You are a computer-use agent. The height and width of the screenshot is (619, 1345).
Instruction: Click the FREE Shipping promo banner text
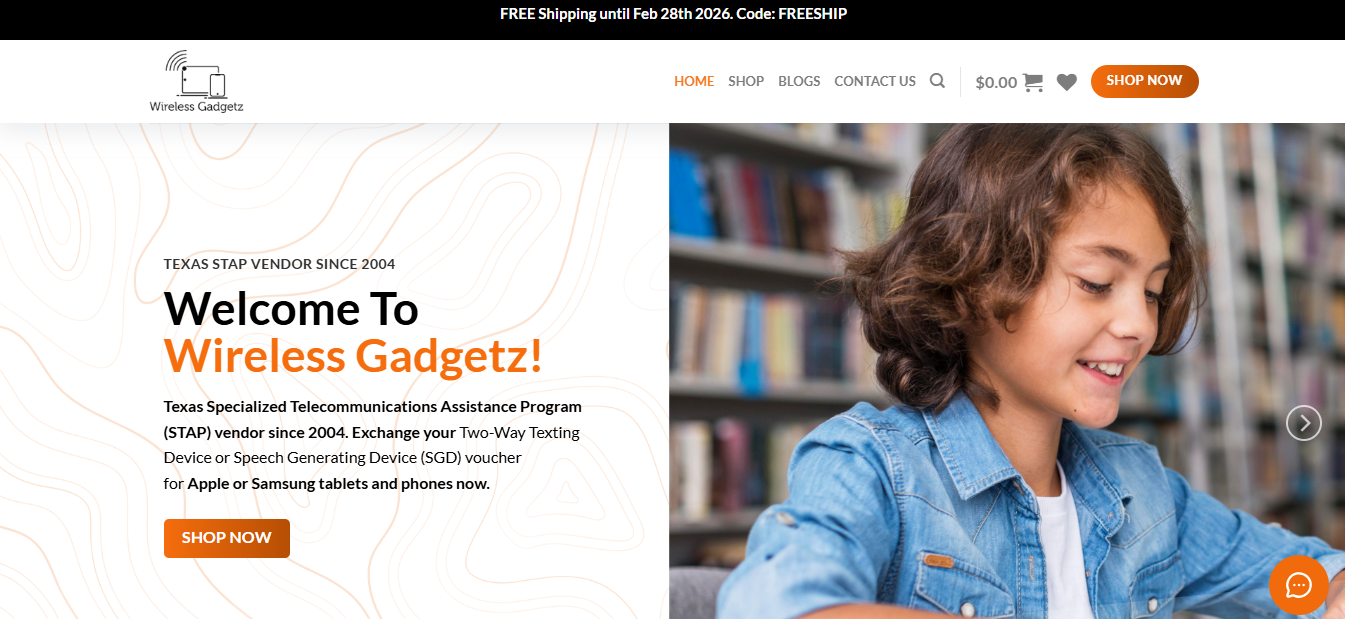pyautogui.click(x=673, y=14)
